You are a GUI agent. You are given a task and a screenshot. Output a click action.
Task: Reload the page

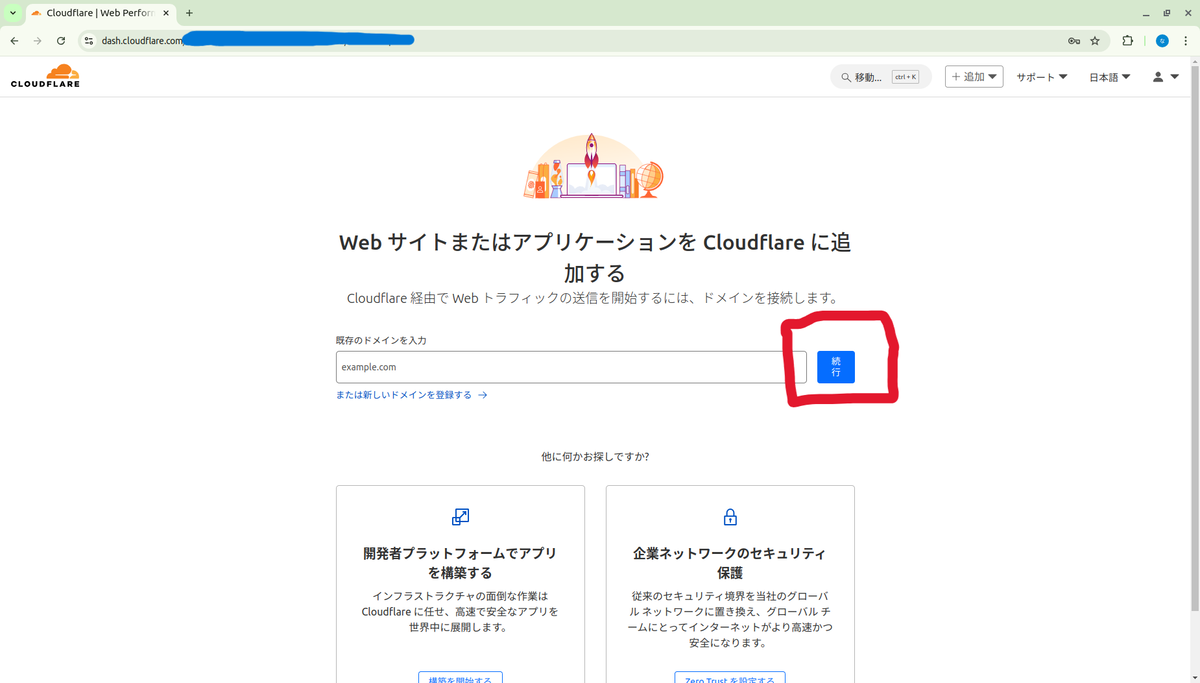(x=61, y=41)
